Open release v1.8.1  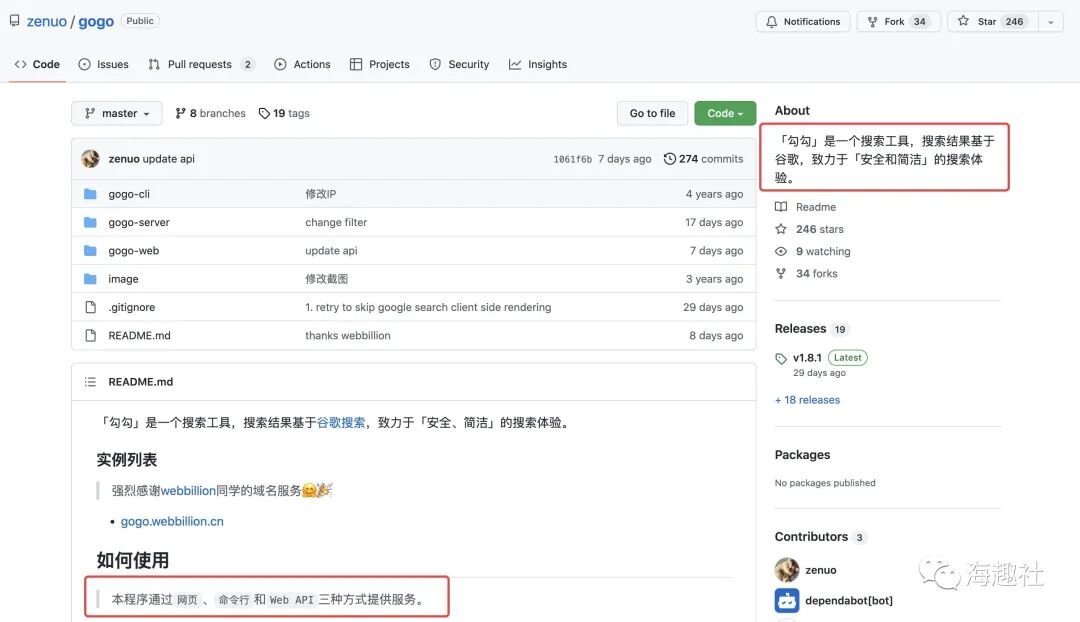pos(807,357)
